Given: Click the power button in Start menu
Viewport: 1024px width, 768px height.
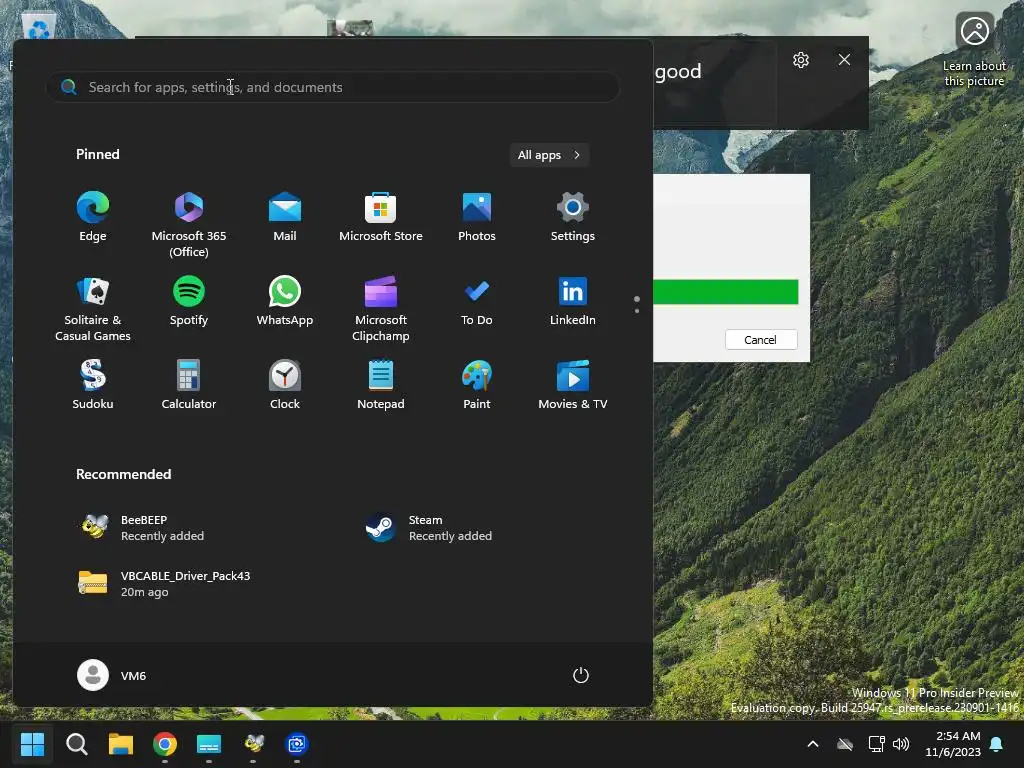Looking at the screenshot, I should click(581, 675).
